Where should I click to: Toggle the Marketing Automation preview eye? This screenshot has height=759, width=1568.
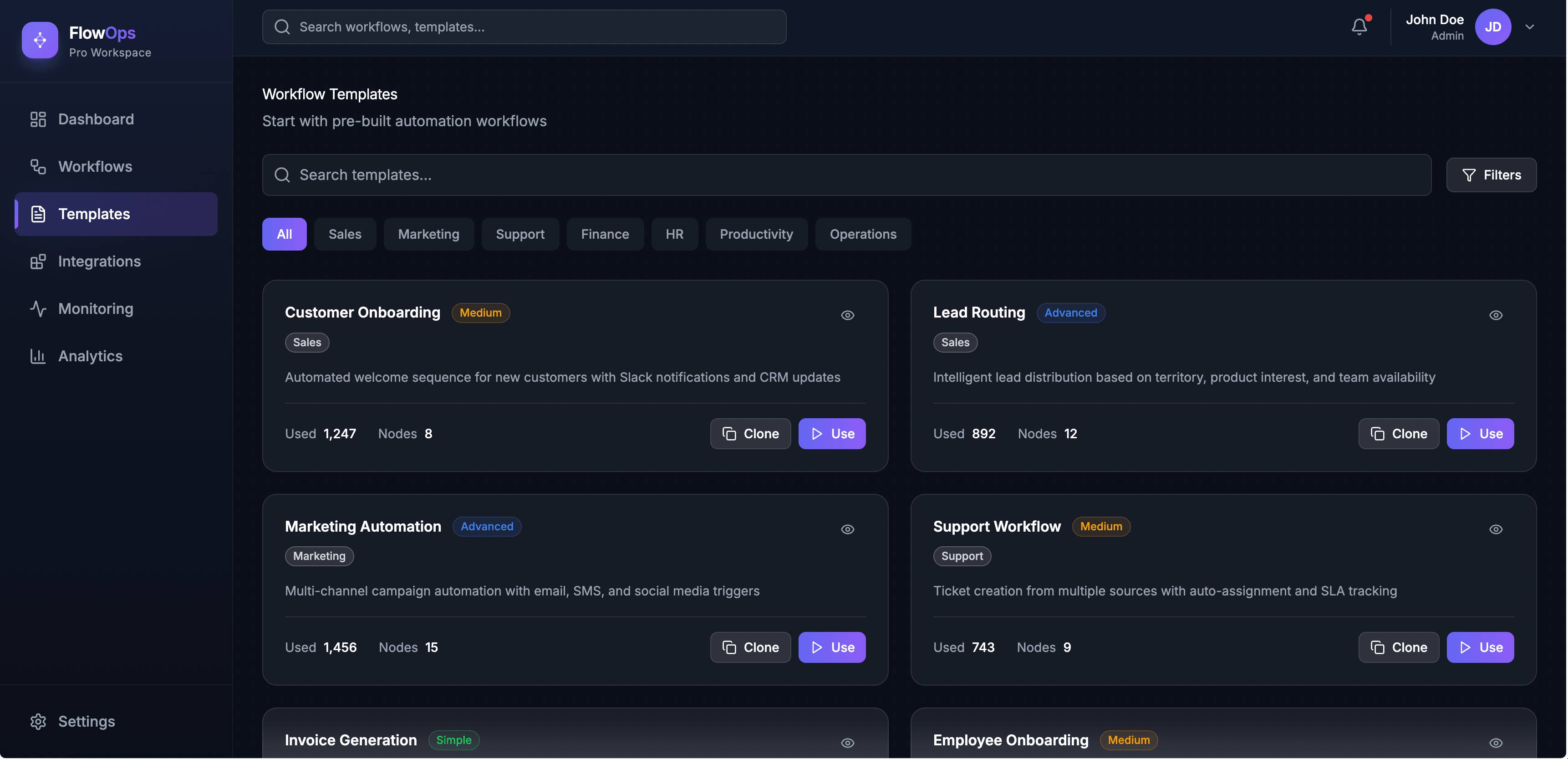(847, 529)
